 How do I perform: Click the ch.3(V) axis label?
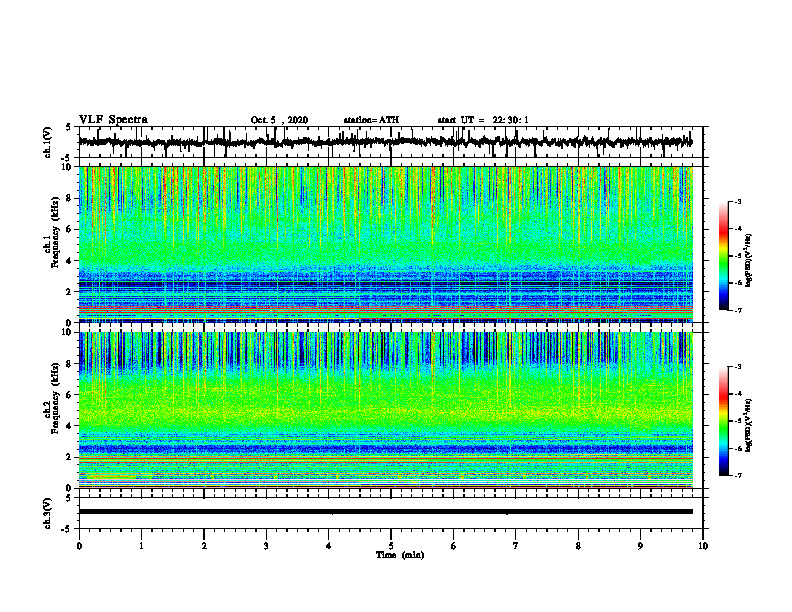(47, 513)
